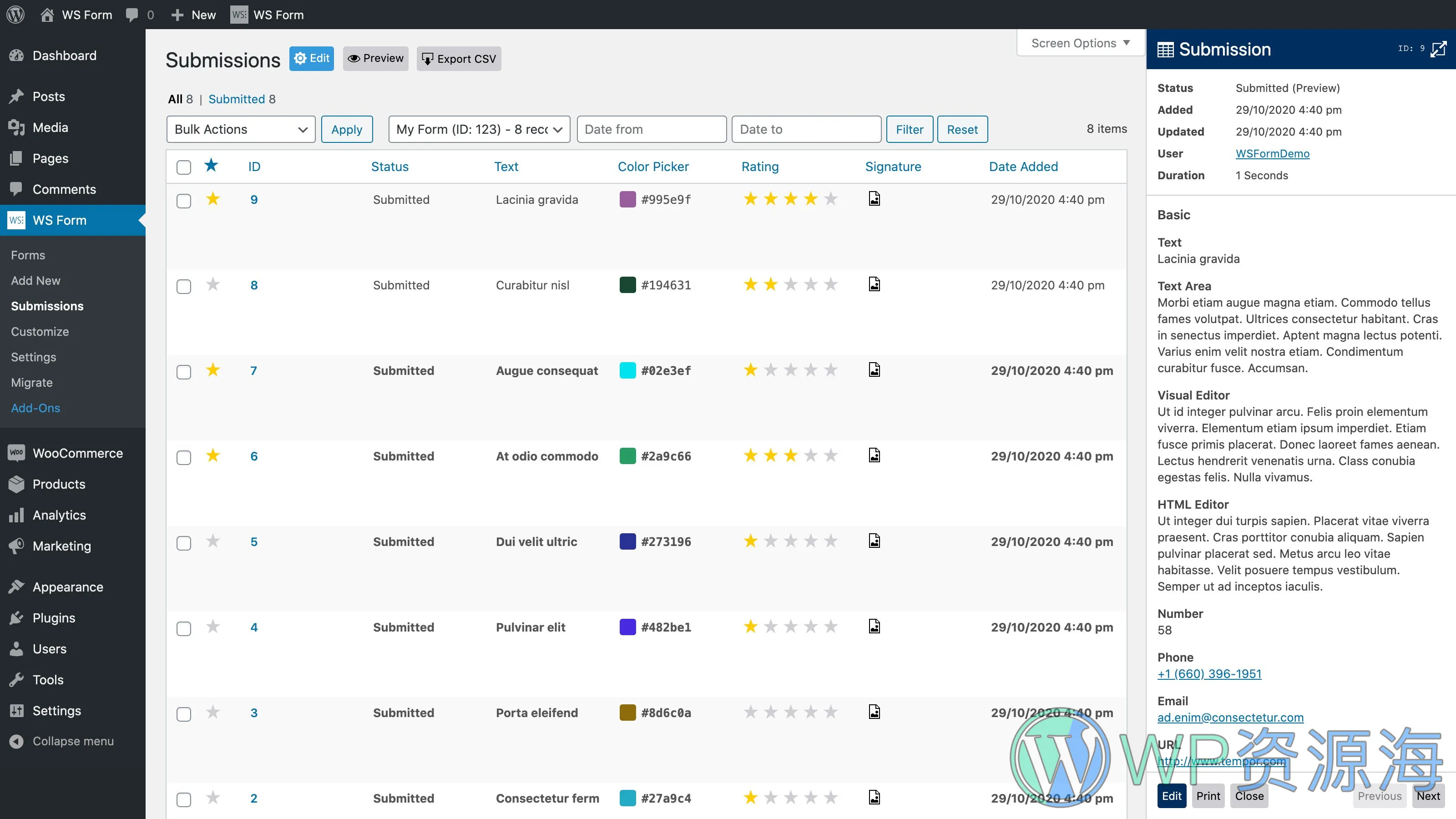
Task: Open the signature file icon for submission 6
Action: coord(875,455)
